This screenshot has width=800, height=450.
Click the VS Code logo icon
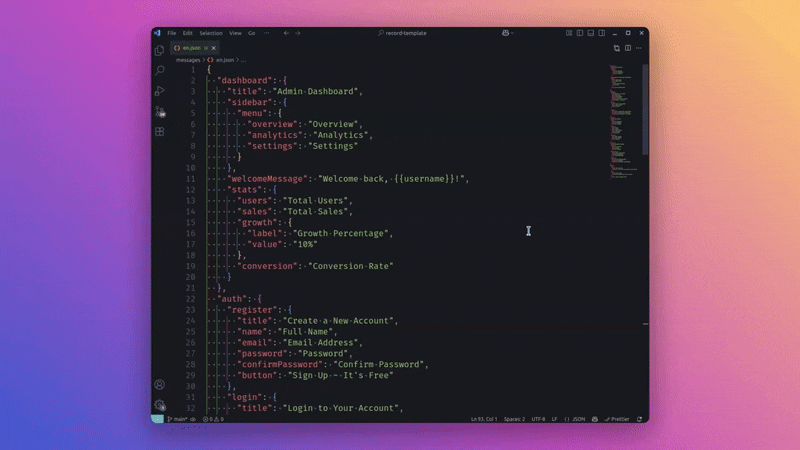point(157,33)
